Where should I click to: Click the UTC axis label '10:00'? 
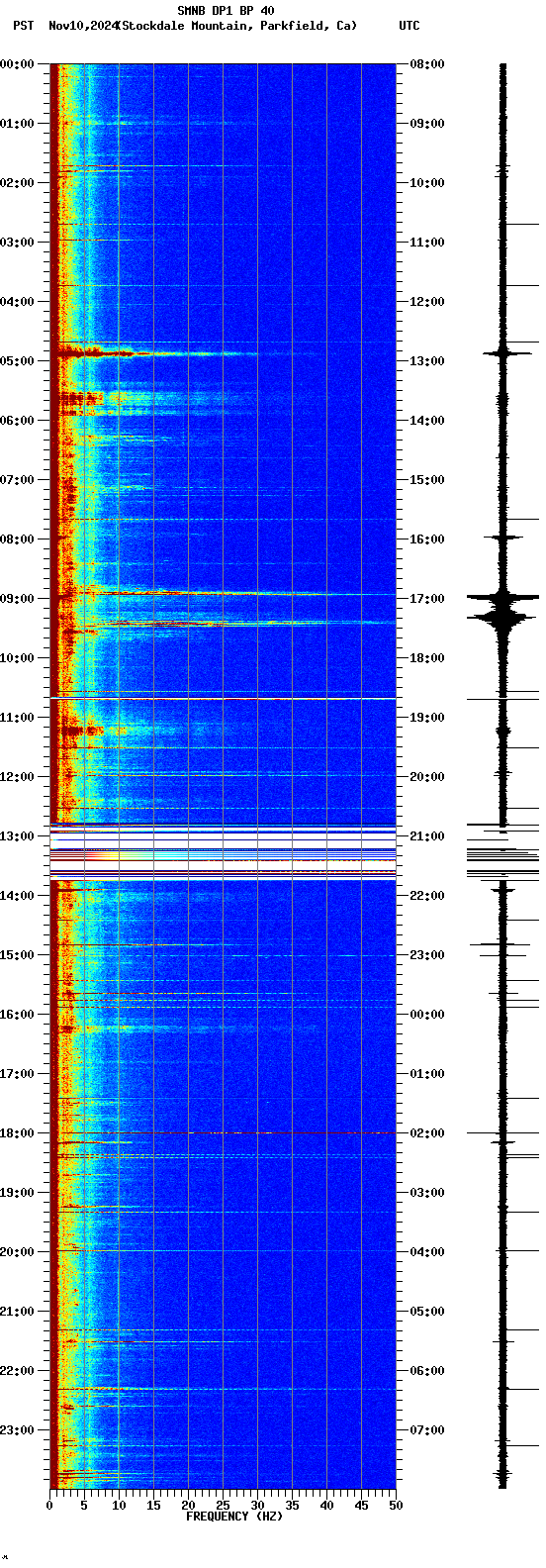(x=427, y=183)
